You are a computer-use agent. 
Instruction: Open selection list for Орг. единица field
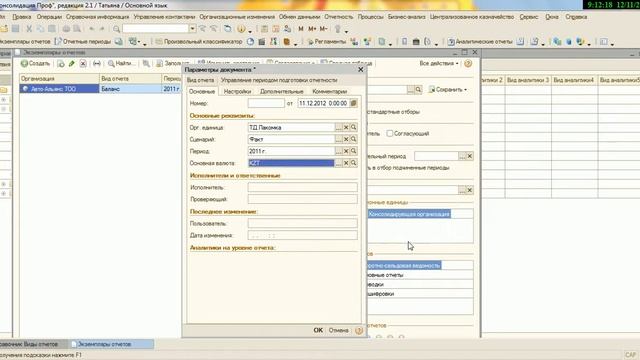click(338, 127)
